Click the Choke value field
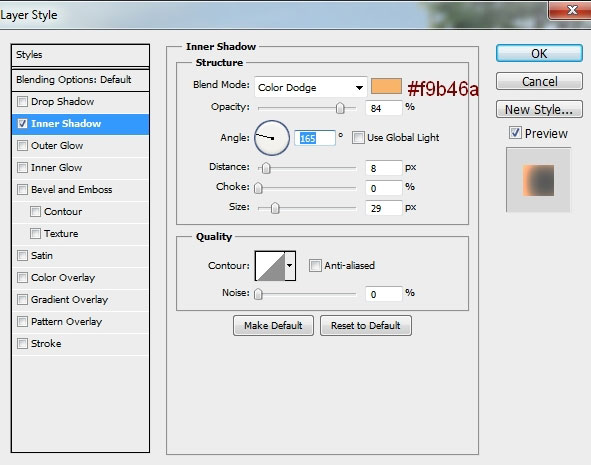The height and width of the screenshot is (465, 591). [x=384, y=188]
